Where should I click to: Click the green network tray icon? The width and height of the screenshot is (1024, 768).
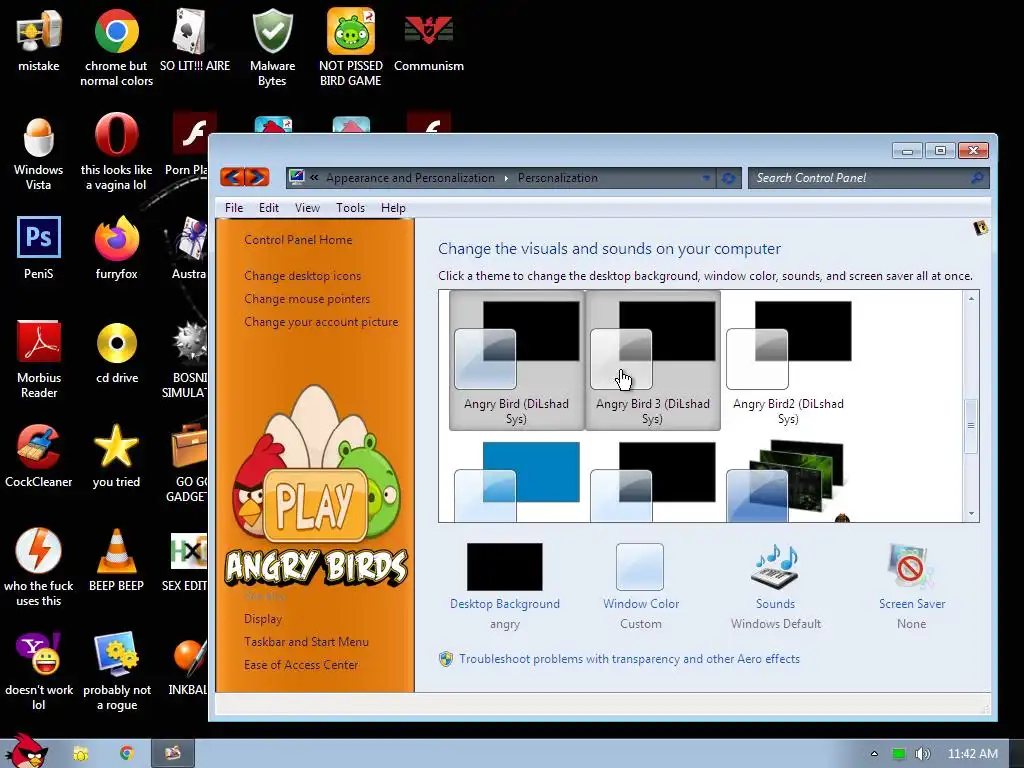[899, 754]
